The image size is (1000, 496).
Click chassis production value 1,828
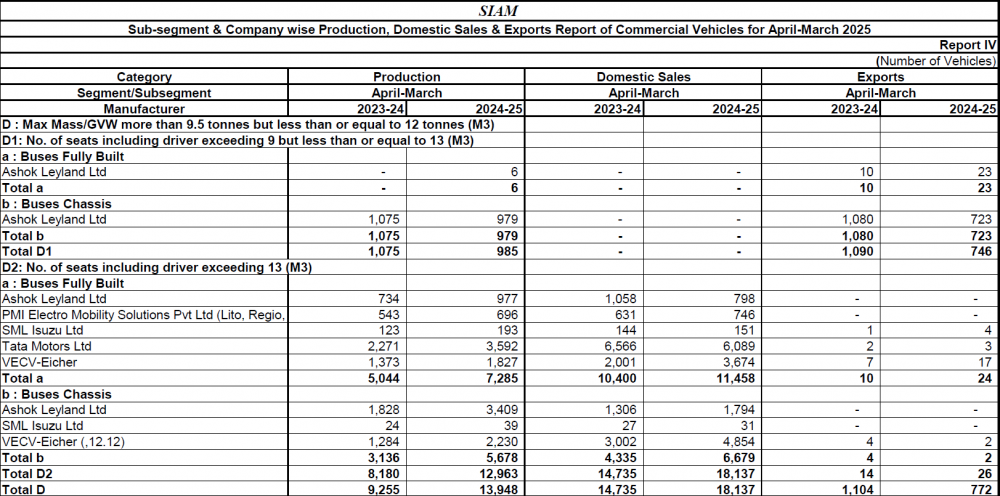[x=385, y=410]
